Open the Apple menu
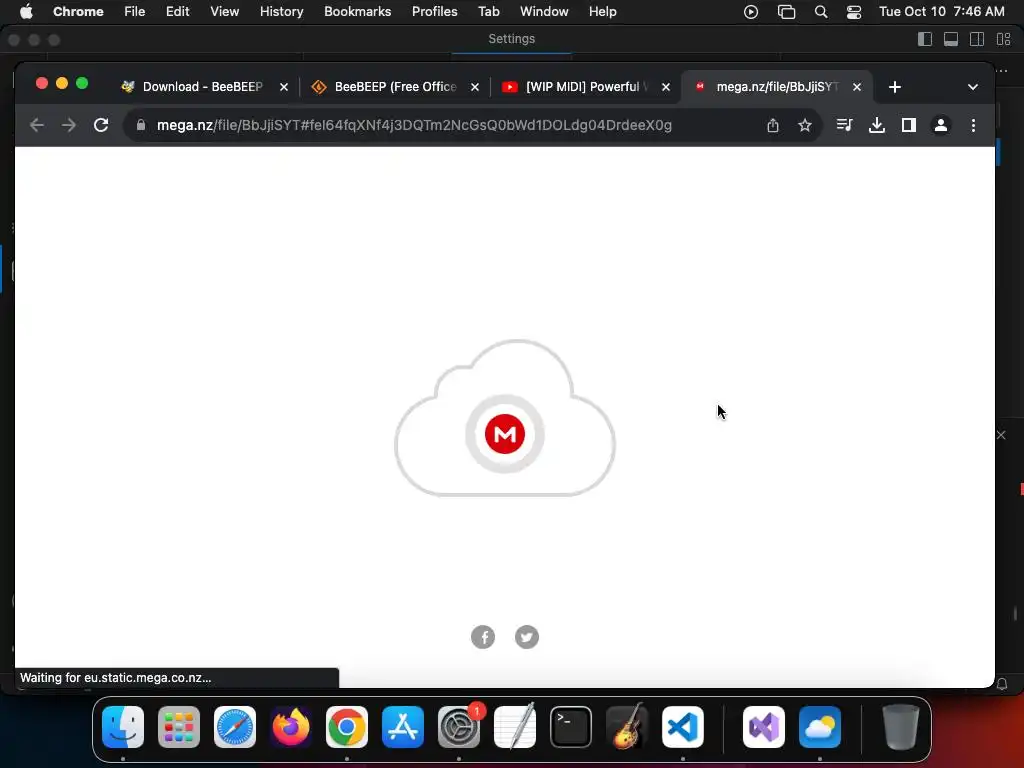Viewport: 1024px width, 768px height. click(x=26, y=12)
